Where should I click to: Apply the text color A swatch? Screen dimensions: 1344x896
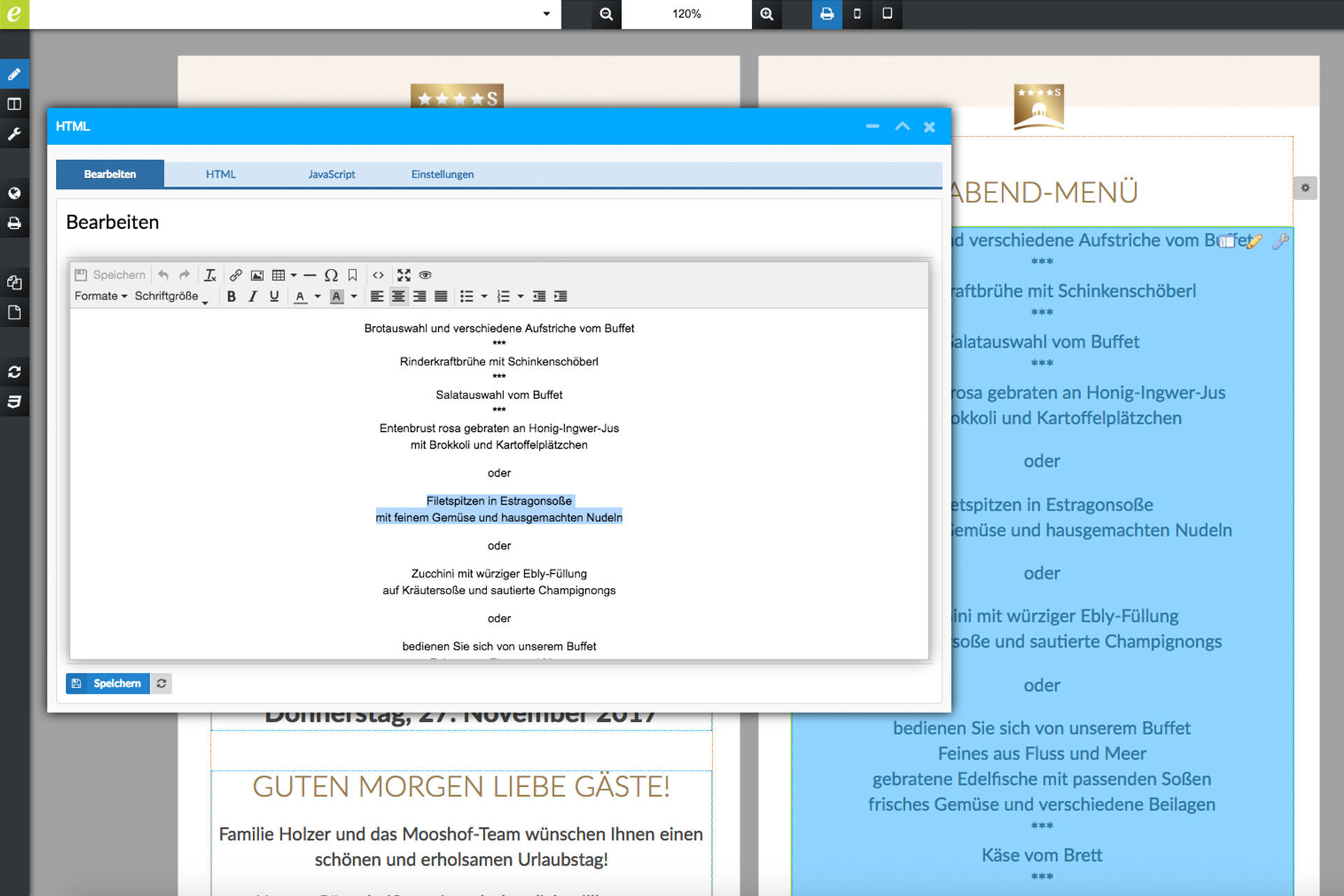coord(300,297)
